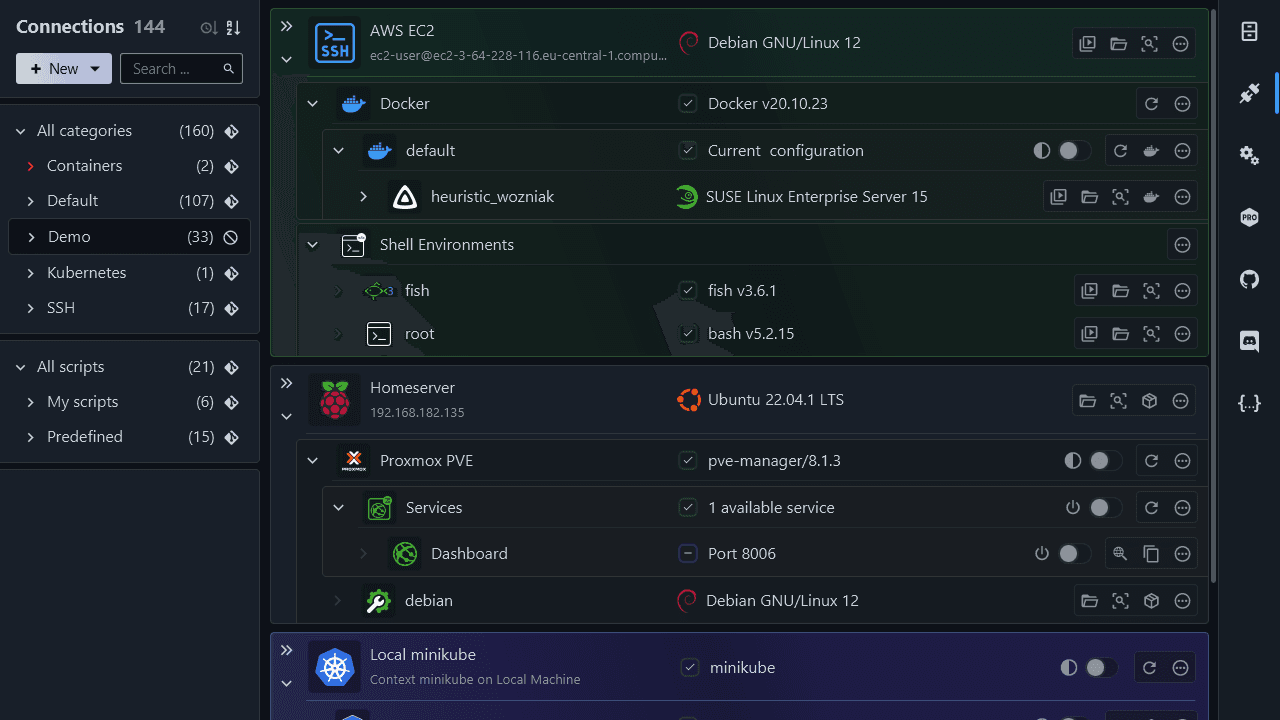Open terminal for heuristic_wozniak container

click(x=1058, y=197)
